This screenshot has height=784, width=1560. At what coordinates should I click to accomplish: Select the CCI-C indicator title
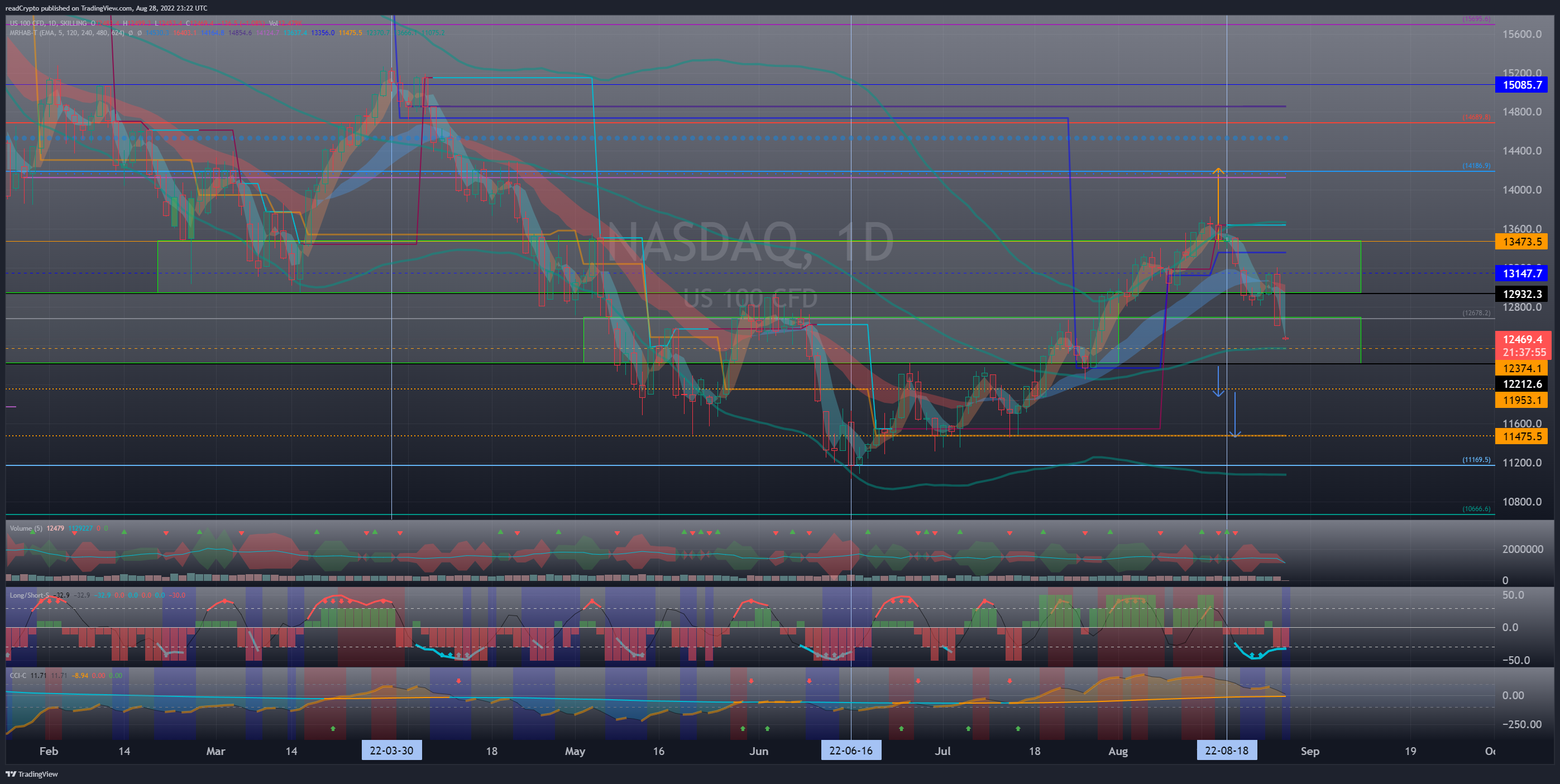click(x=18, y=675)
